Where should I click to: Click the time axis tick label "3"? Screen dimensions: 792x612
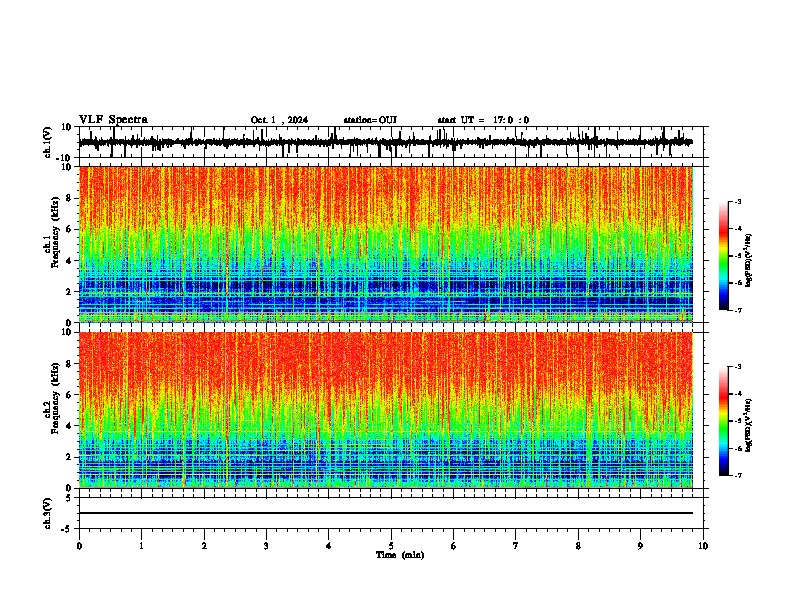click(266, 546)
